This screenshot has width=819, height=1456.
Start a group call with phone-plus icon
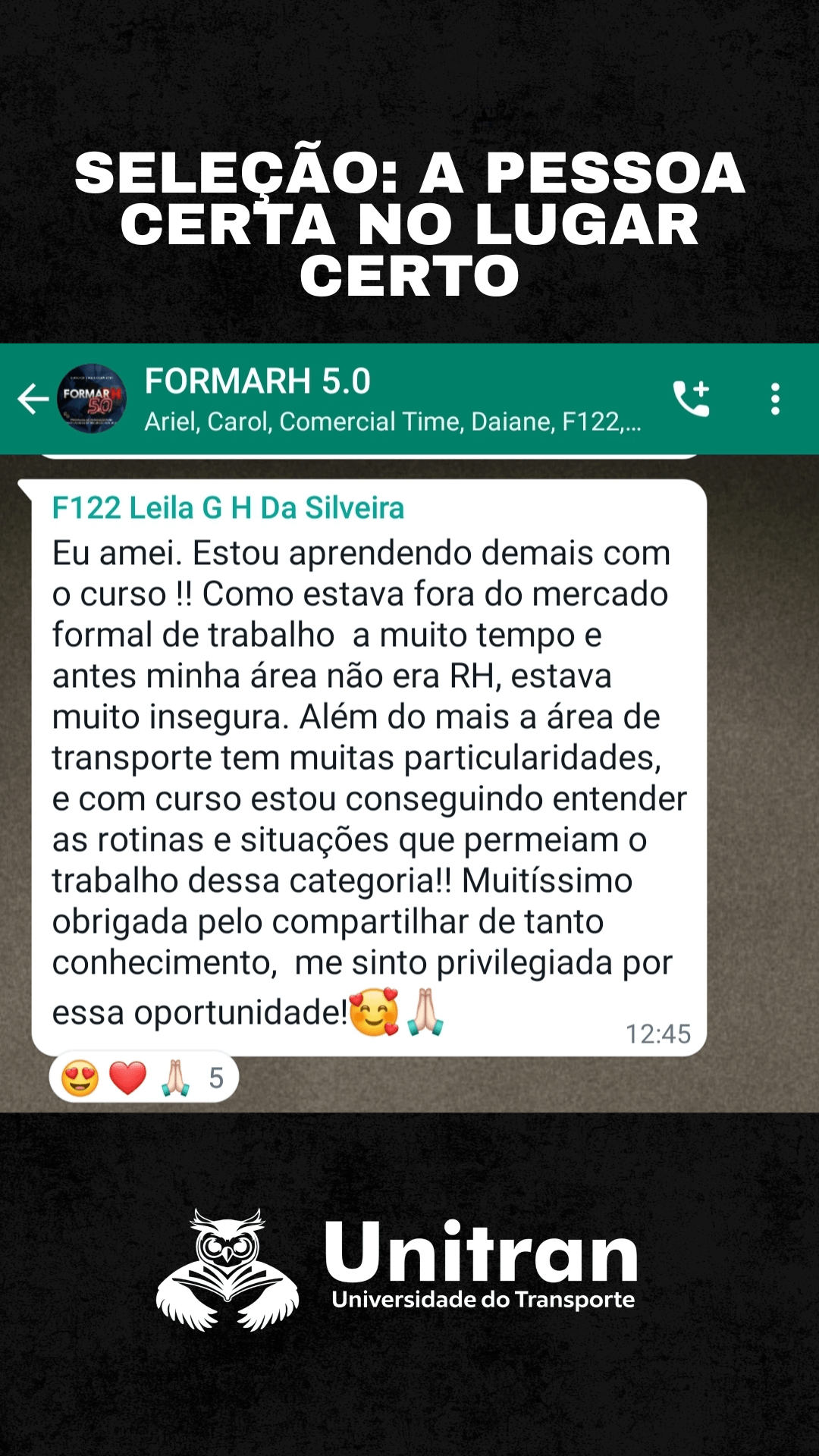[x=692, y=399]
